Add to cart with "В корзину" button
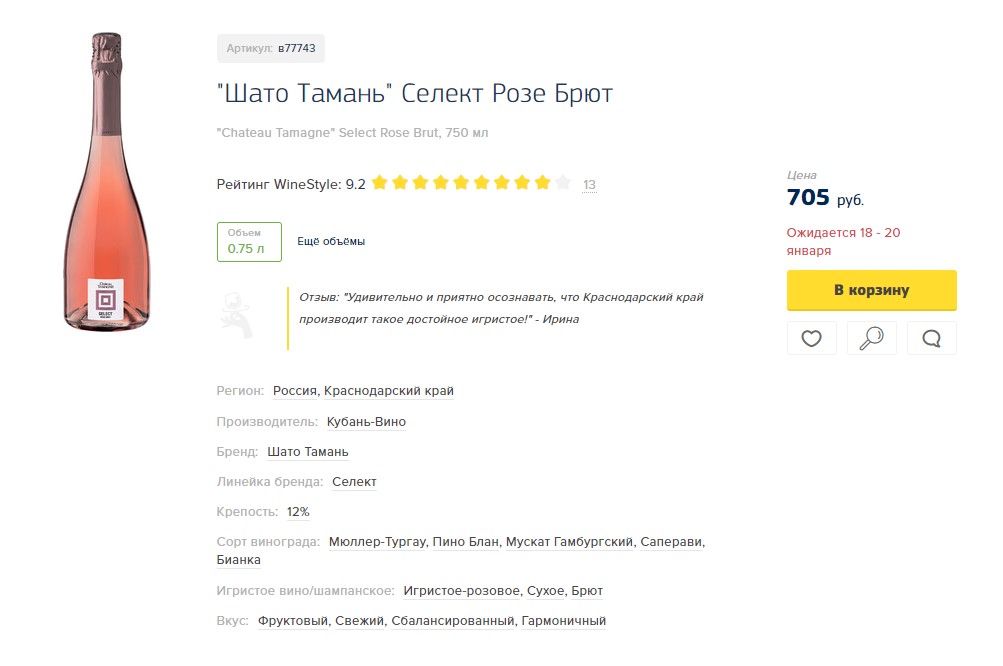 (871, 290)
